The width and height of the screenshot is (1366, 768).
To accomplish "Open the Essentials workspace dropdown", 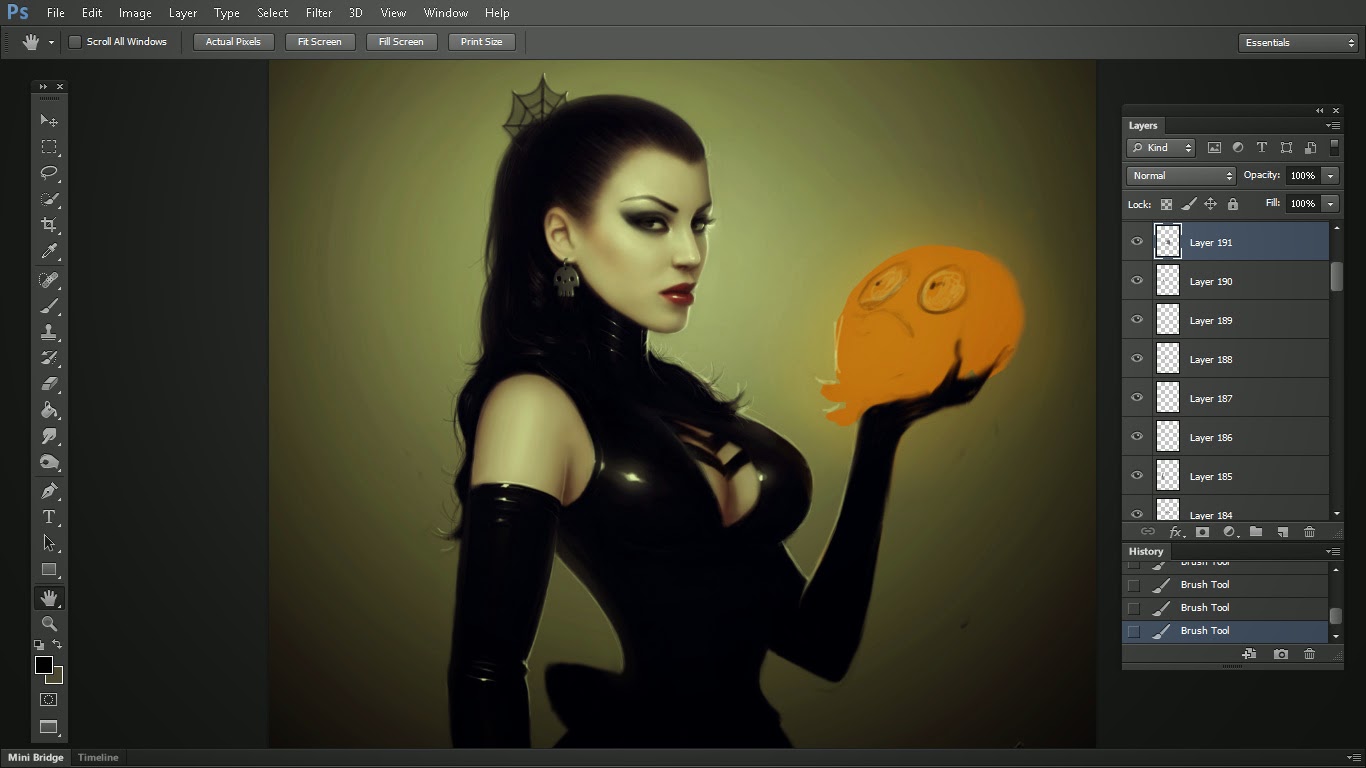I will (1297, 43).
